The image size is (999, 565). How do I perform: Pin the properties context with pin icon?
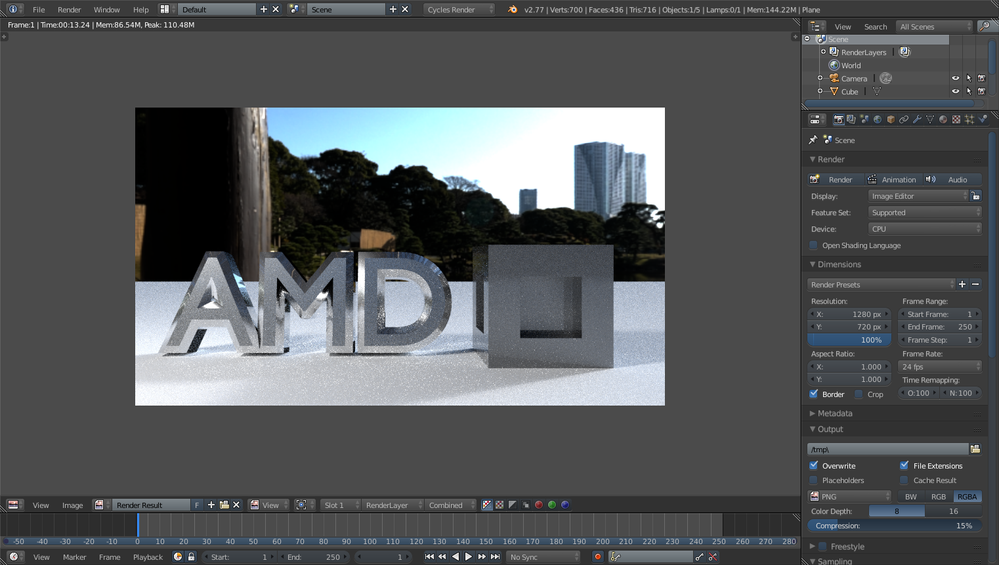coord(812,139)
